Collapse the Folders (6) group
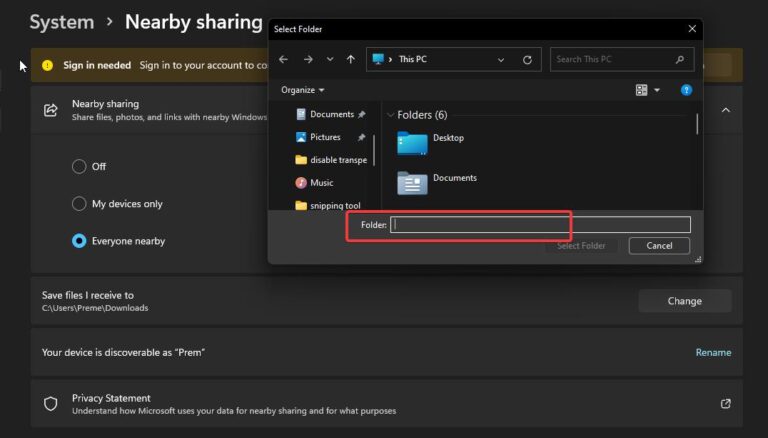Viewport: 768px width, 438px height. [390, 115]
